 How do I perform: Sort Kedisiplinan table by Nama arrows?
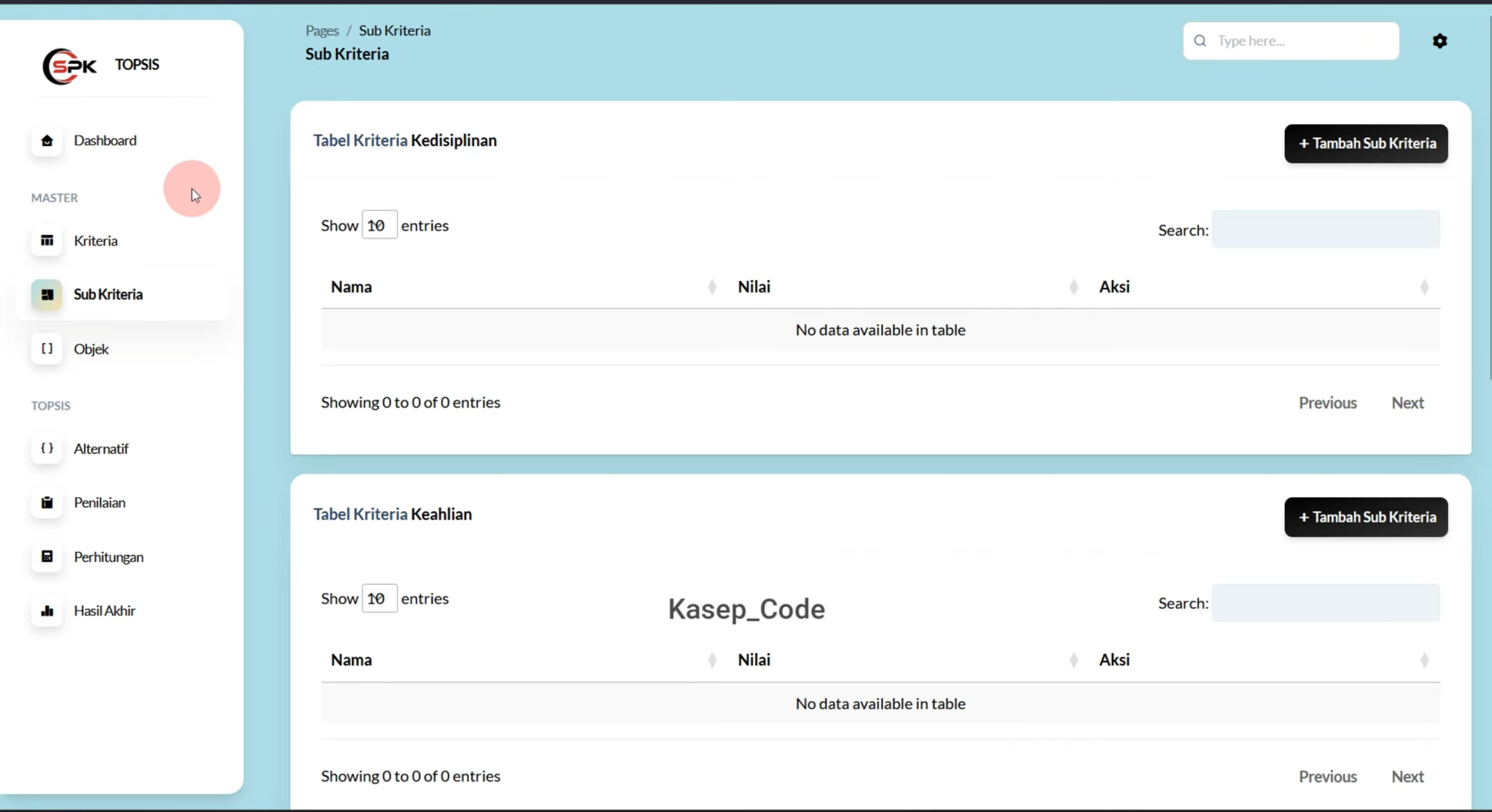[712, 287]
